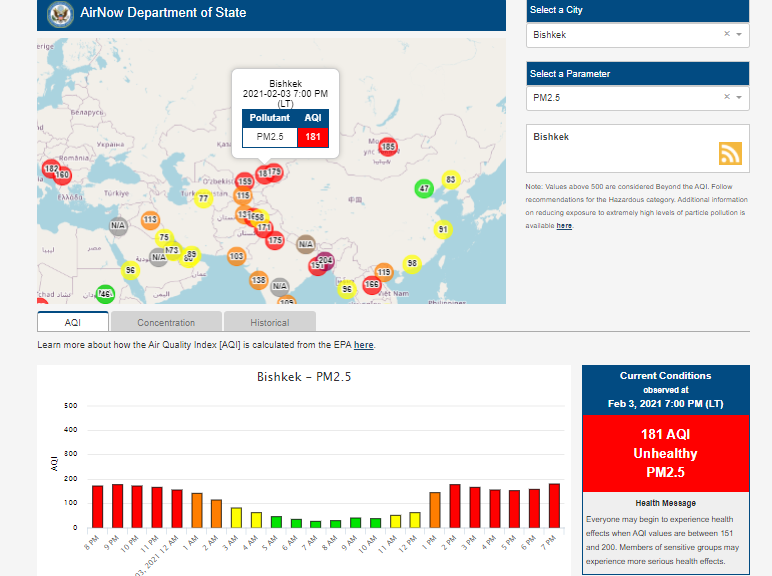
Task: Click the 7 PM bar in the chart
Action: point(554,505)
